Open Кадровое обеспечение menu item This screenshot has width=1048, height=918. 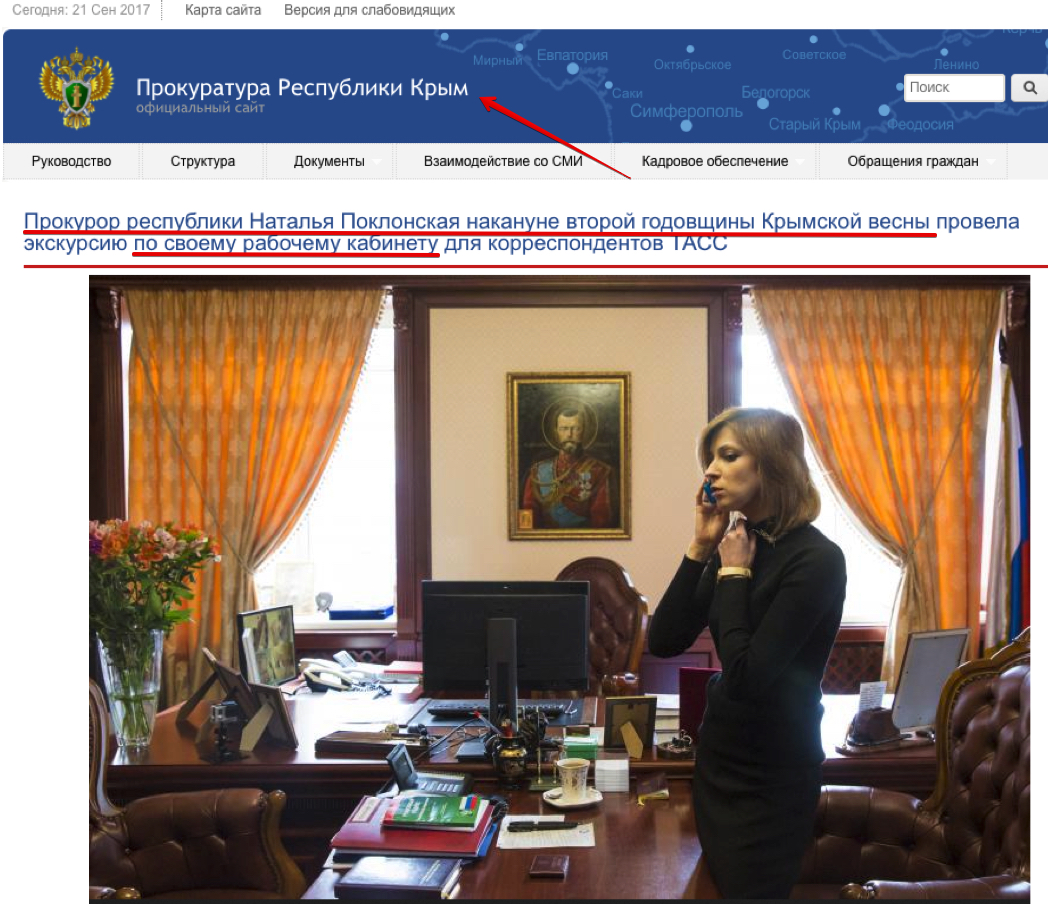pyautogui.click(x=714, y=161)
